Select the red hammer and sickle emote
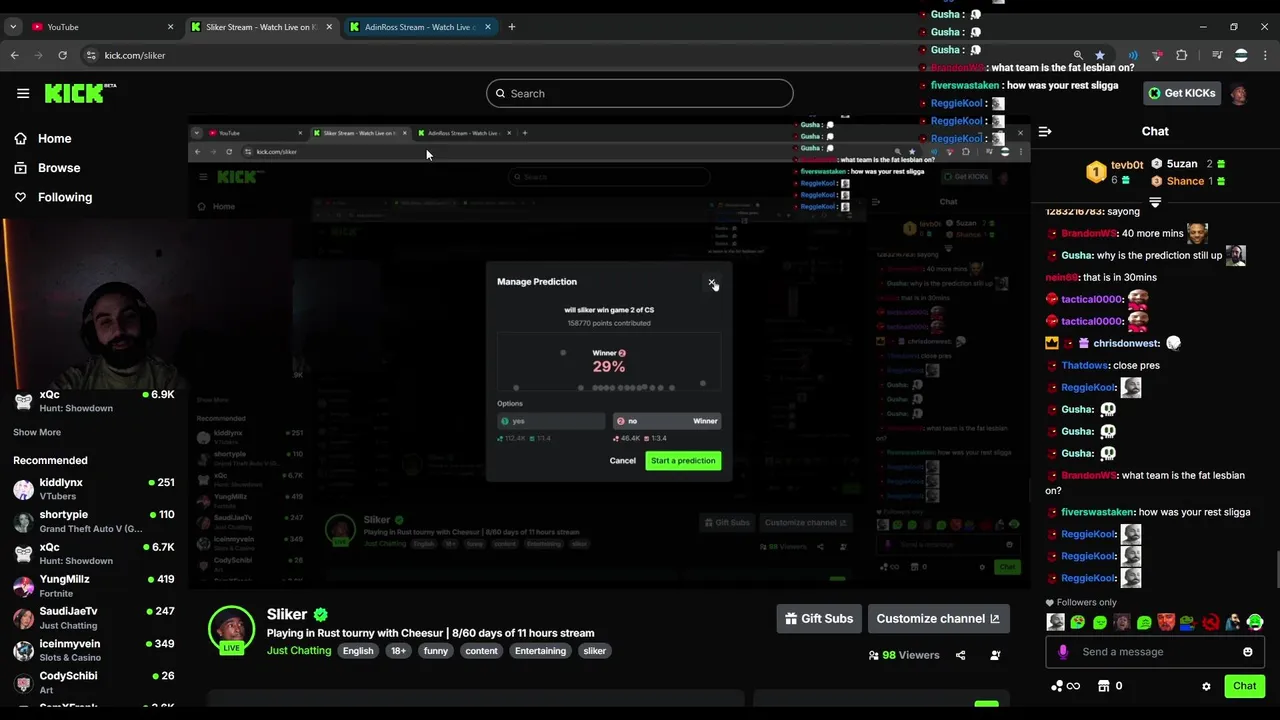Screen dimensions: 1280x720 pyautogui.click(x=1211, y=623)
